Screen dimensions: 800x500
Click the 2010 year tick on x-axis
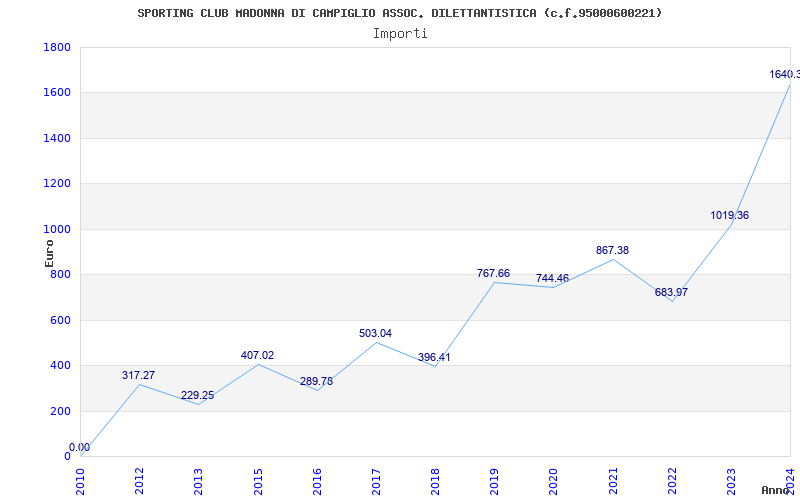pos(81,477)
